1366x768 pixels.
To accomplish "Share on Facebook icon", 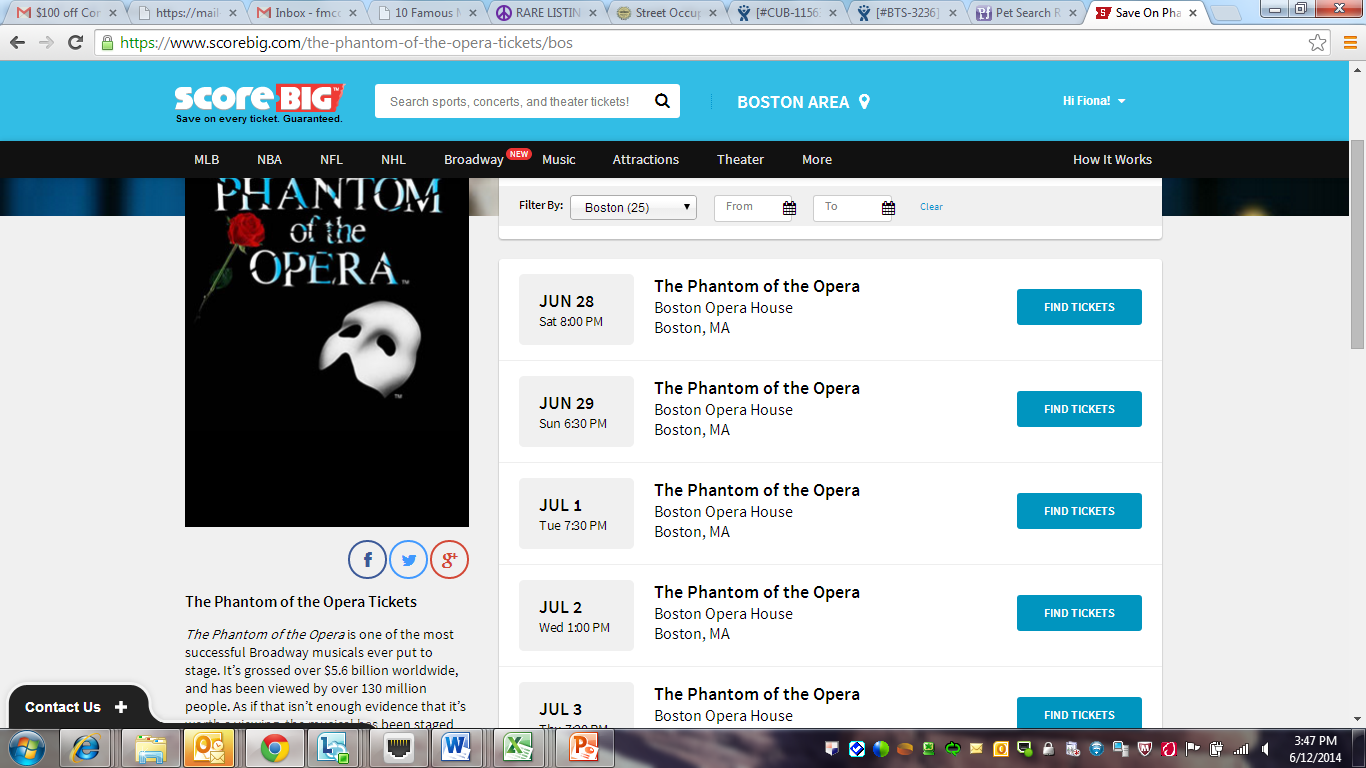I will (x=367, y=560).
